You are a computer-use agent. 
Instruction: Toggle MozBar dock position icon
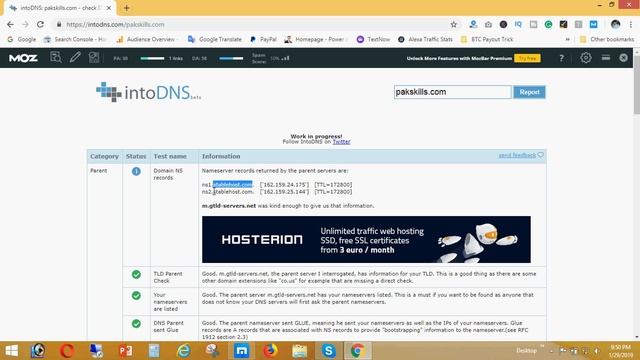point(606,58)
